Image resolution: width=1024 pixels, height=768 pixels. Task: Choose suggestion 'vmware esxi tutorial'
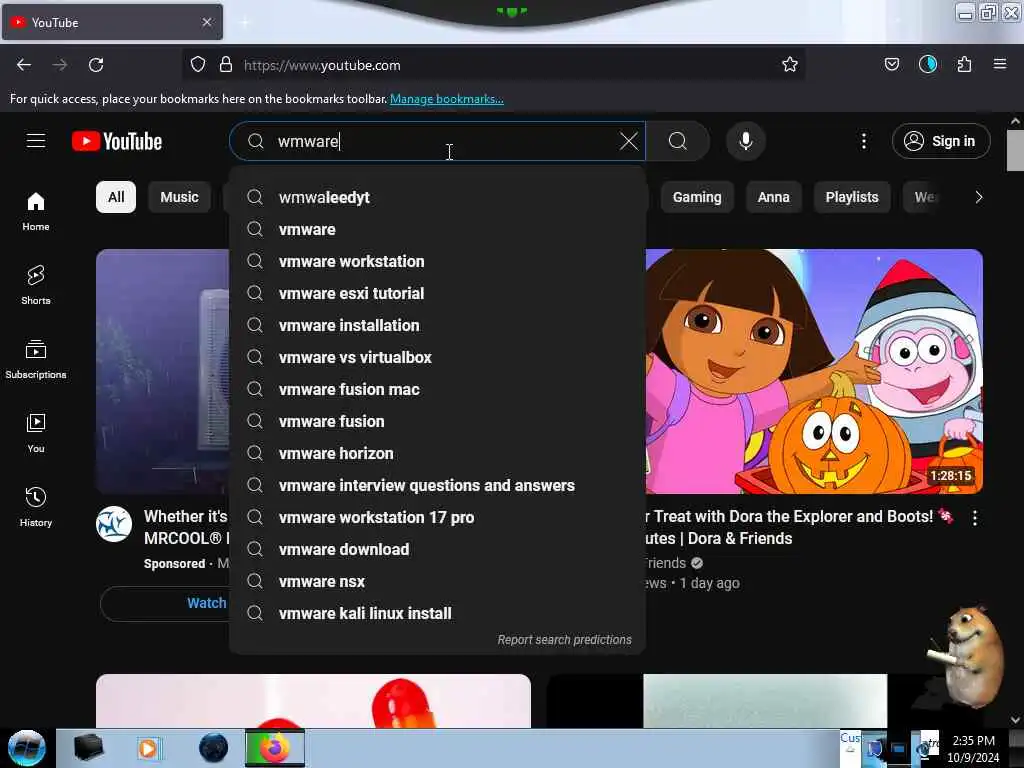pyautogui.click(x=438, y=293)
